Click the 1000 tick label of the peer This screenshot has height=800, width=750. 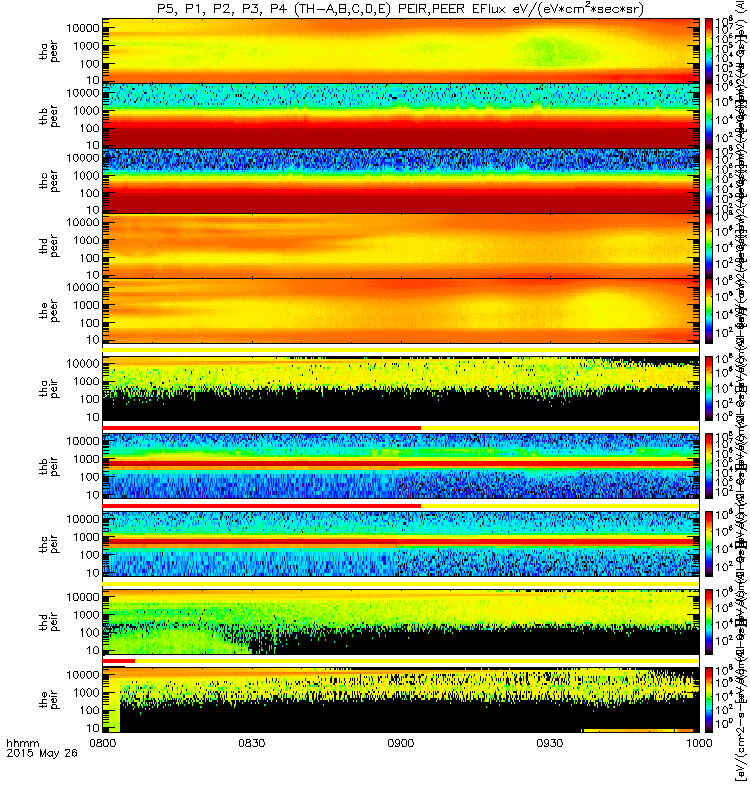coord(86,305)
